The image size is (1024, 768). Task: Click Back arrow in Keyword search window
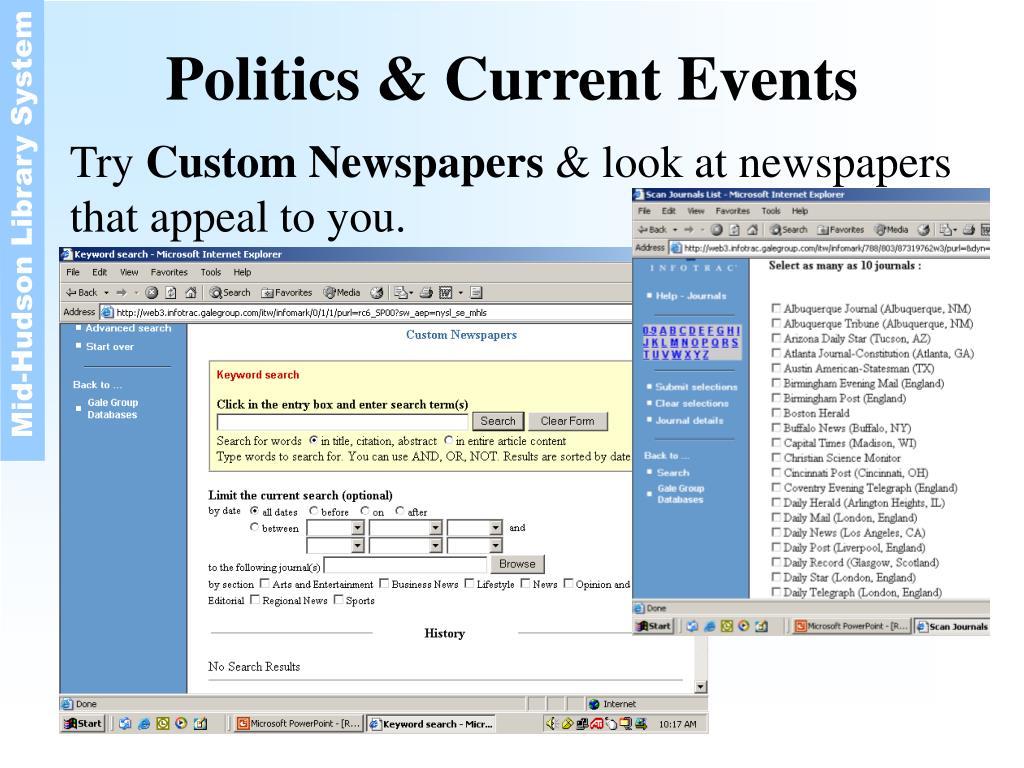81,293
